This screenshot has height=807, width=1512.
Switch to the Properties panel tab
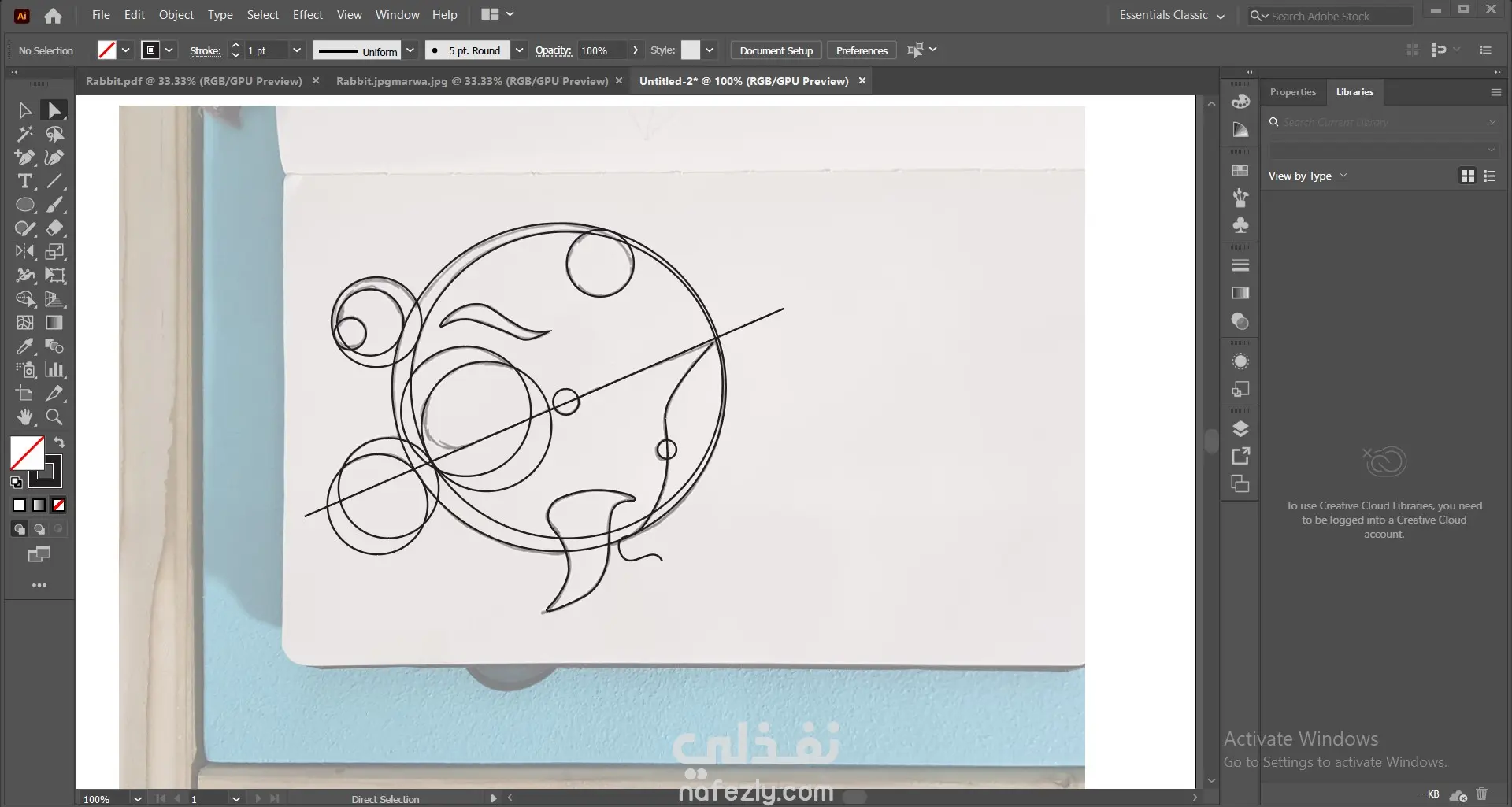pyautogui.click(x=1292, y=92)
